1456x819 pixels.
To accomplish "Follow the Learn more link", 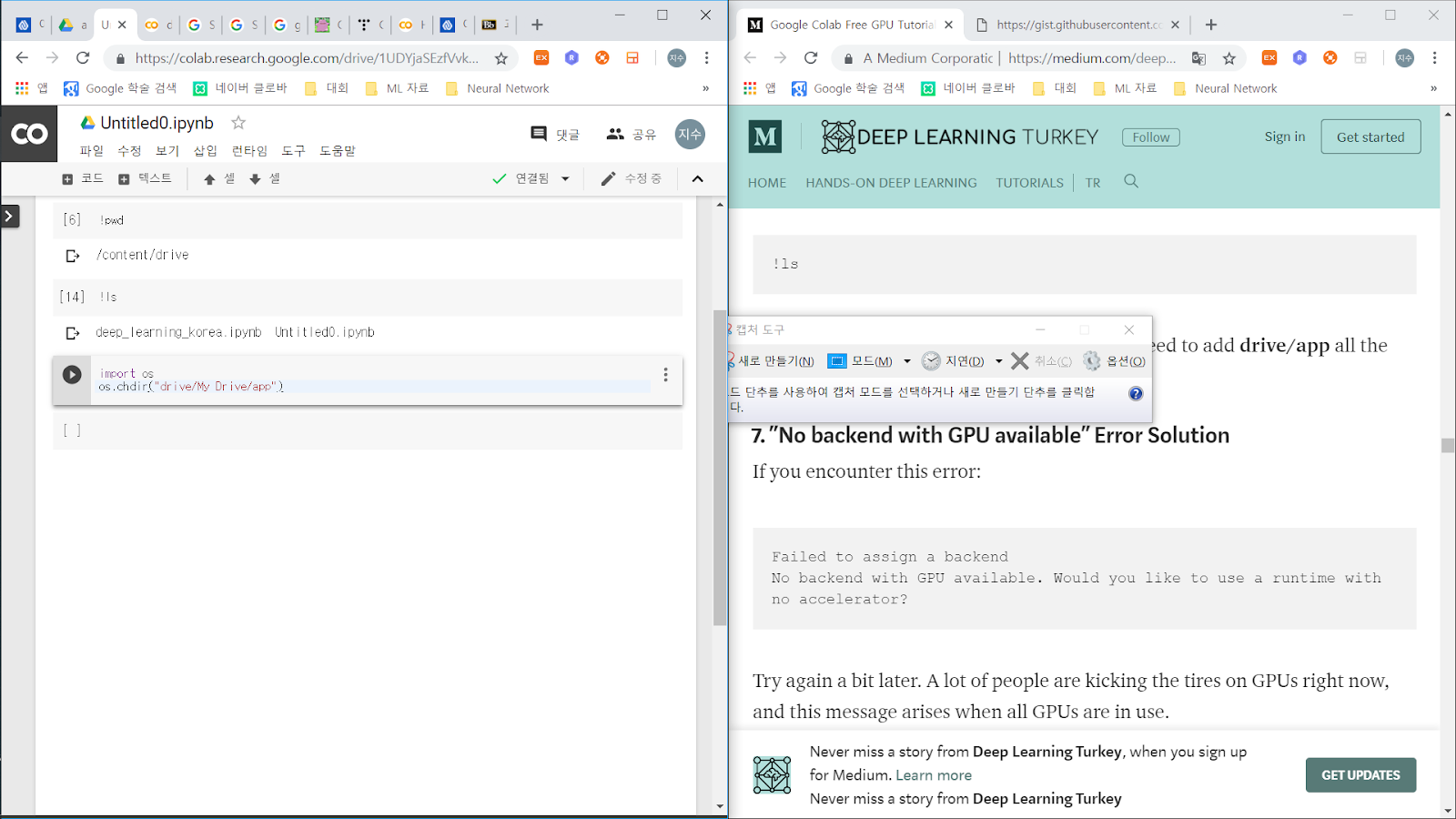I will tap(934, 775).
